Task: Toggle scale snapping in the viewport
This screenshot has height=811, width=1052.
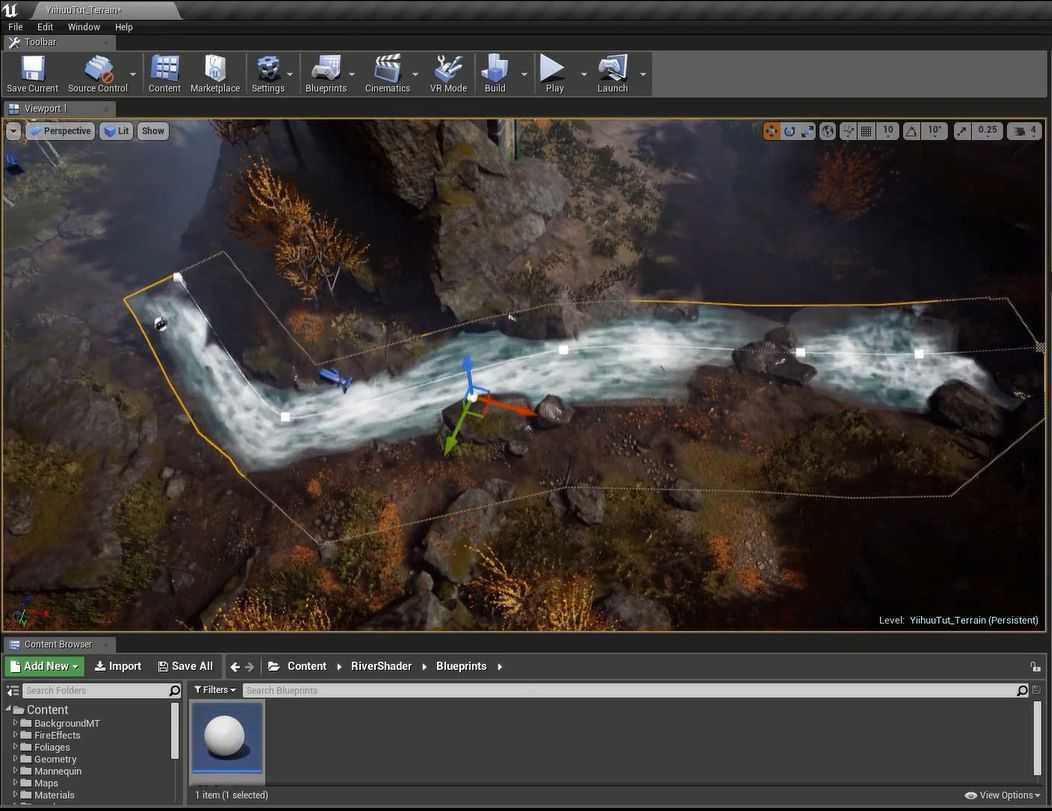Action: [x=962, y=131]
